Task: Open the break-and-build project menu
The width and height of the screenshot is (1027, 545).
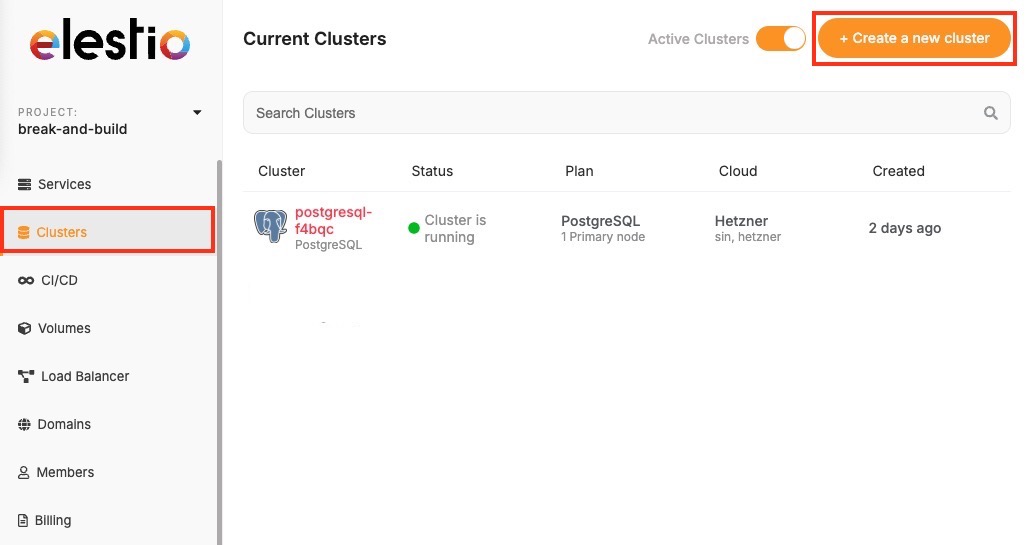Action: coord(72,129)
